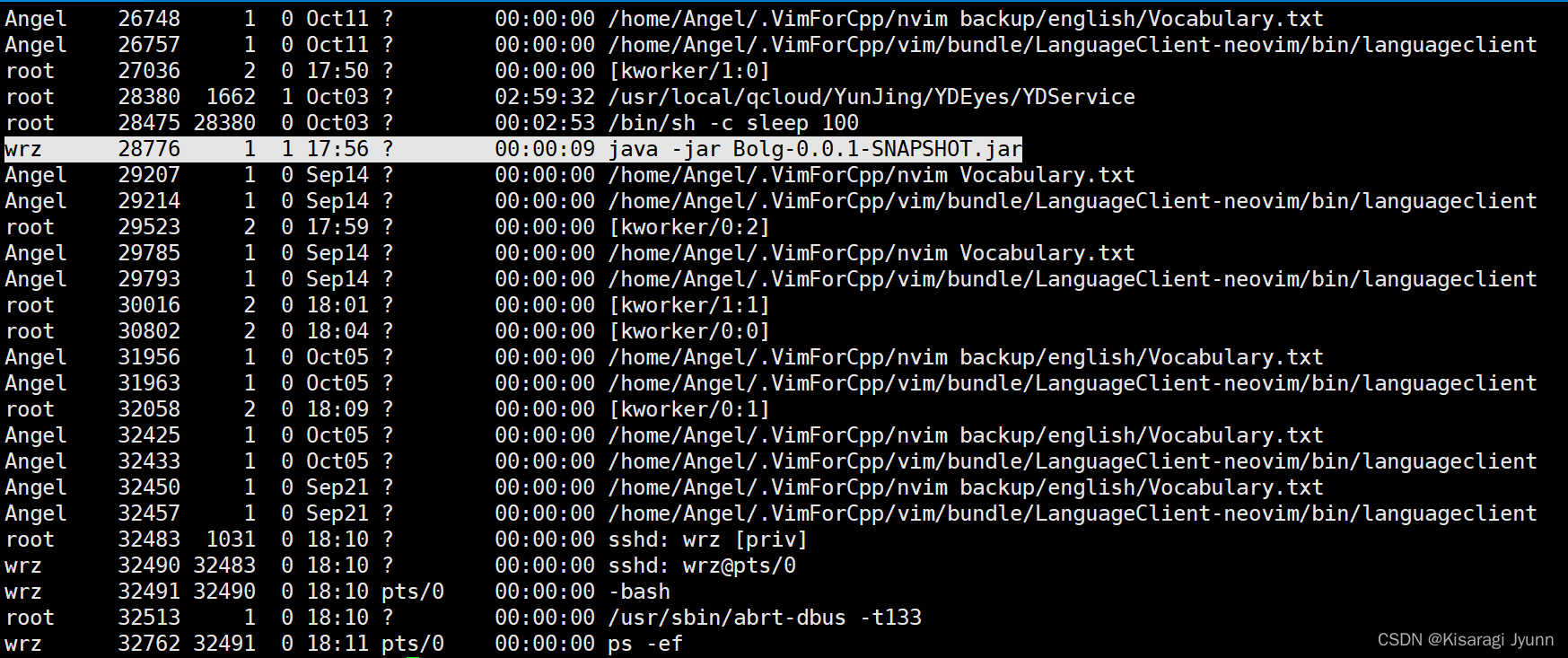
Task: Click the start time 17:56 of the java process
Action: tap(337, 149)
